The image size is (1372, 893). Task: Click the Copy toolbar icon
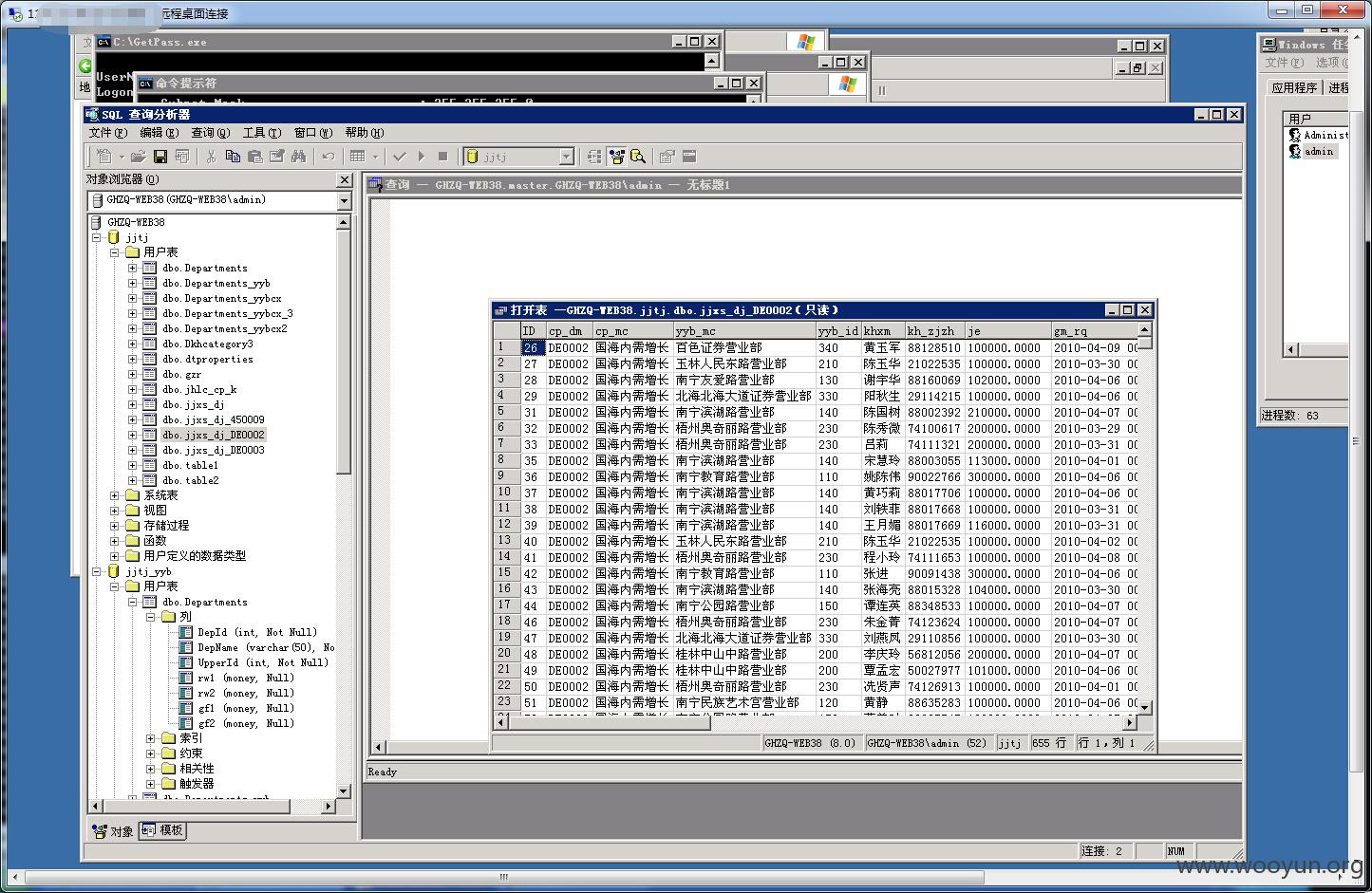point(233,157)
